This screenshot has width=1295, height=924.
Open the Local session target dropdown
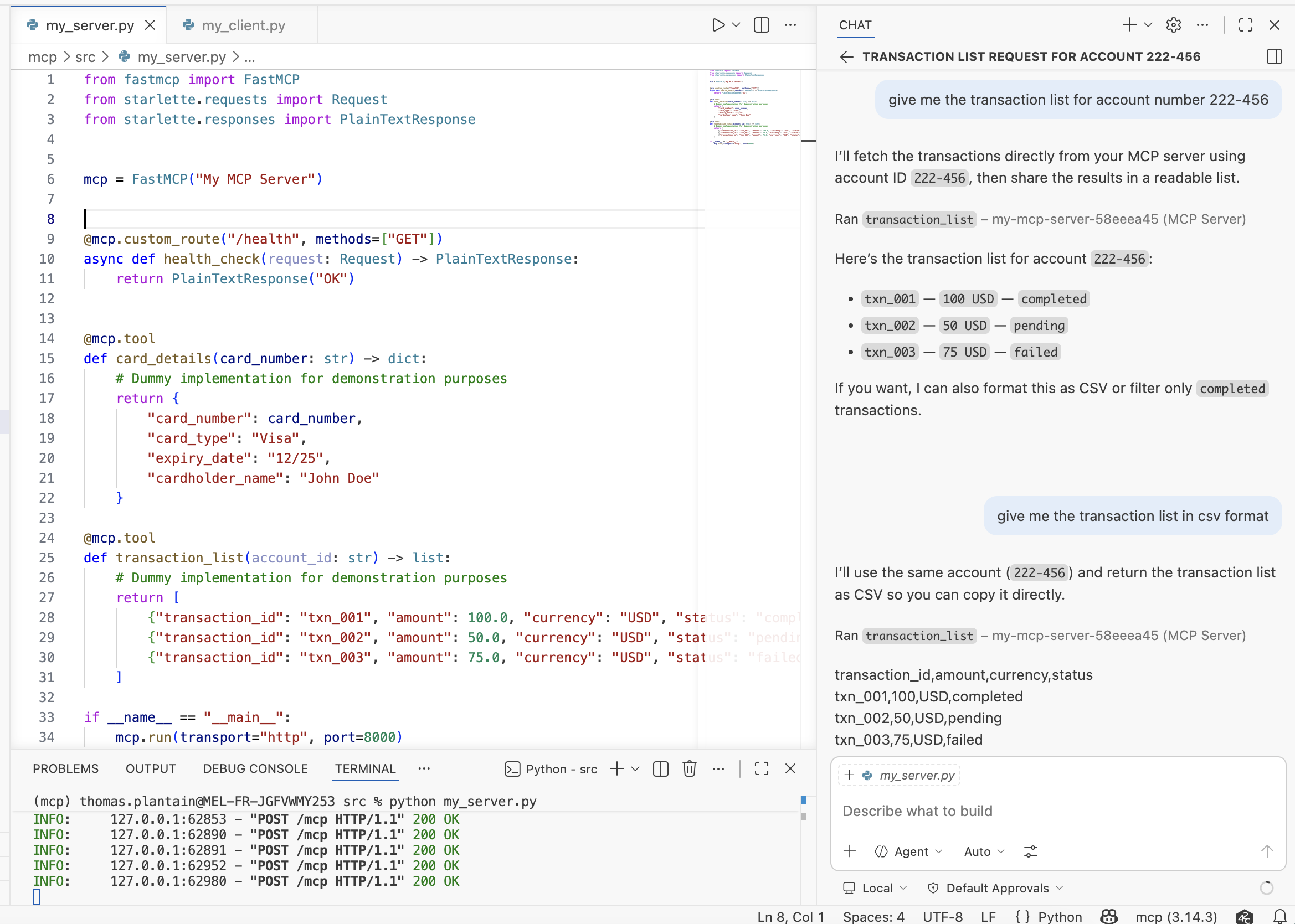pos(876,888)
